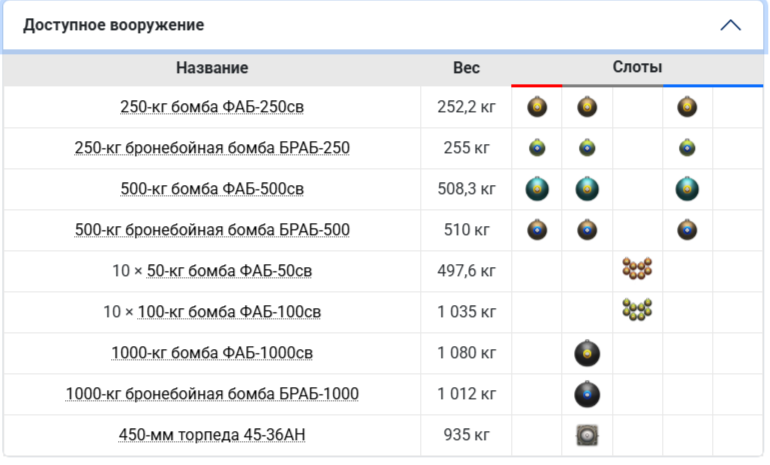
Task: Click БРАБ-250 bomb icon in second slot
Action: [x=587, y=148]
